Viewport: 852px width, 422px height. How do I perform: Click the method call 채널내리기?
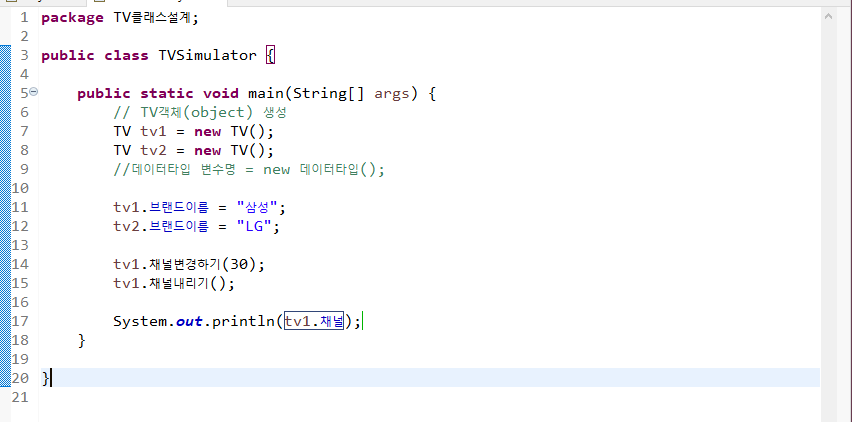tap(179, 284)
